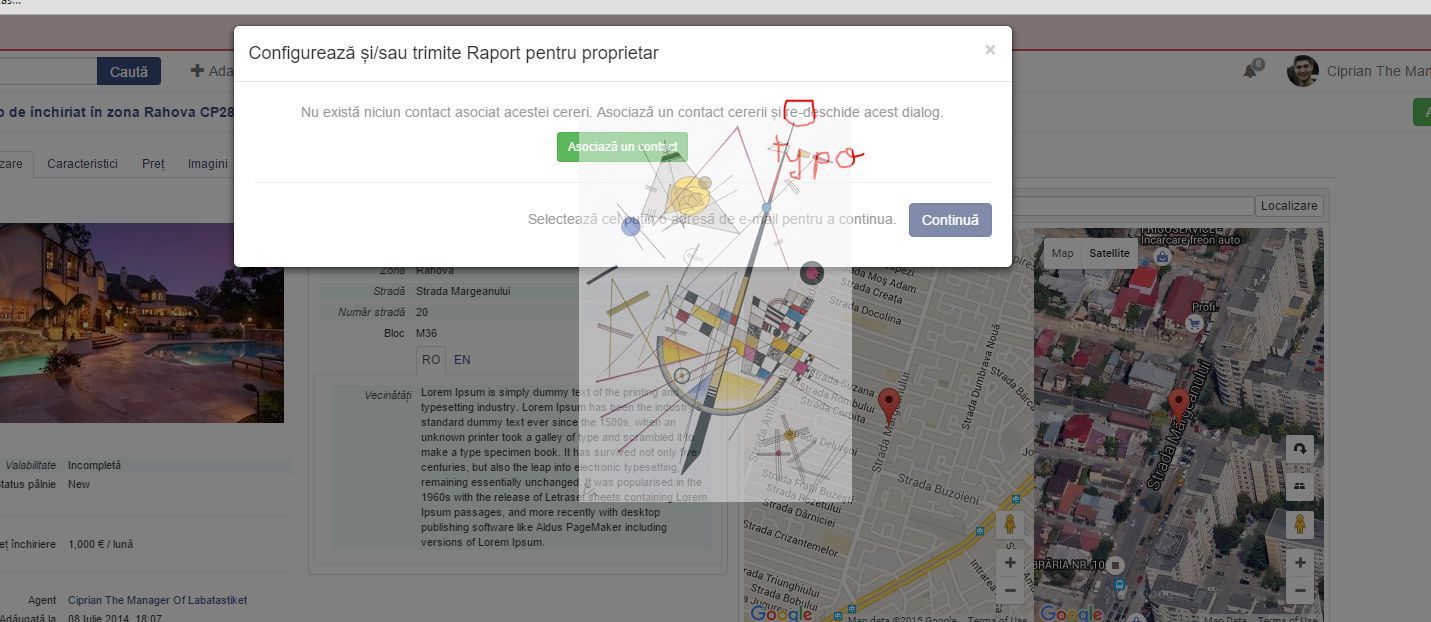Screen dimensions: 1431x622
Task: Switch to the Caracteristici tab
Action: coord(82,164)
